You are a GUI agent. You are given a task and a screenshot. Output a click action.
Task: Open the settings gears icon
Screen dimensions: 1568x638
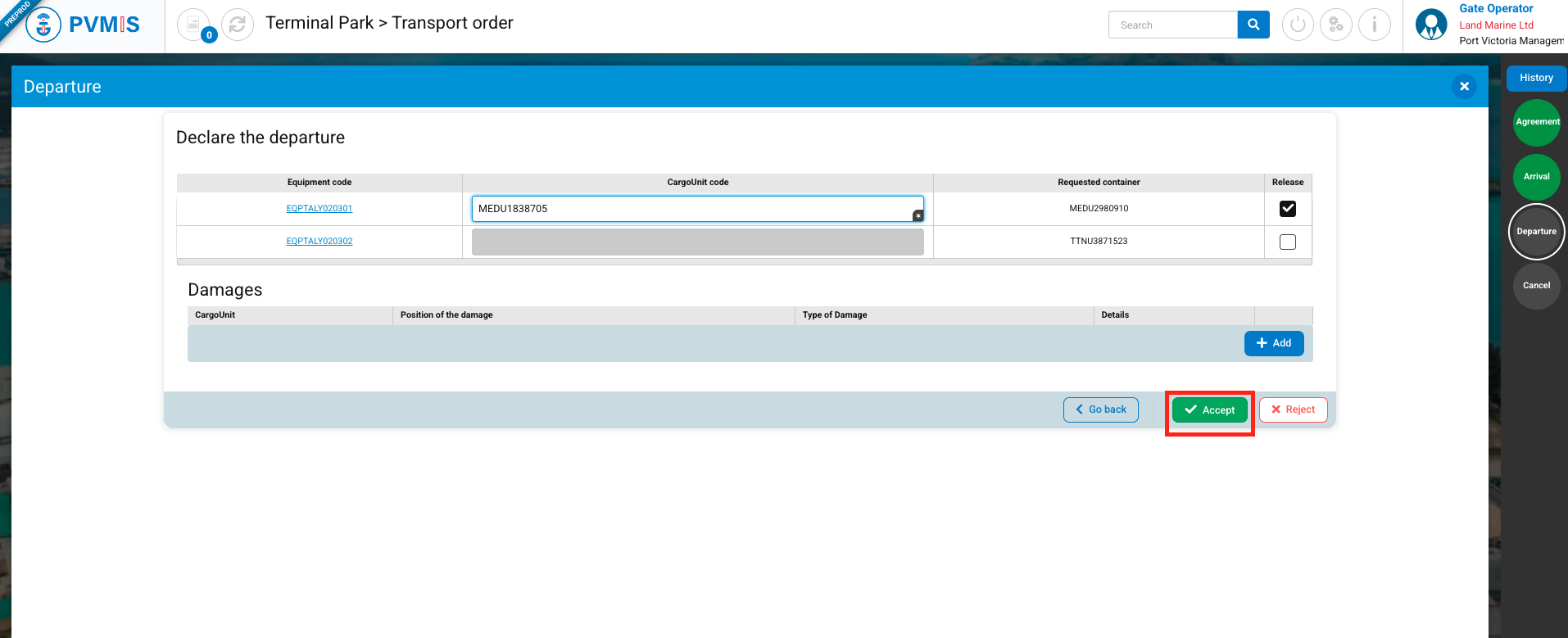click(1336, 25)
